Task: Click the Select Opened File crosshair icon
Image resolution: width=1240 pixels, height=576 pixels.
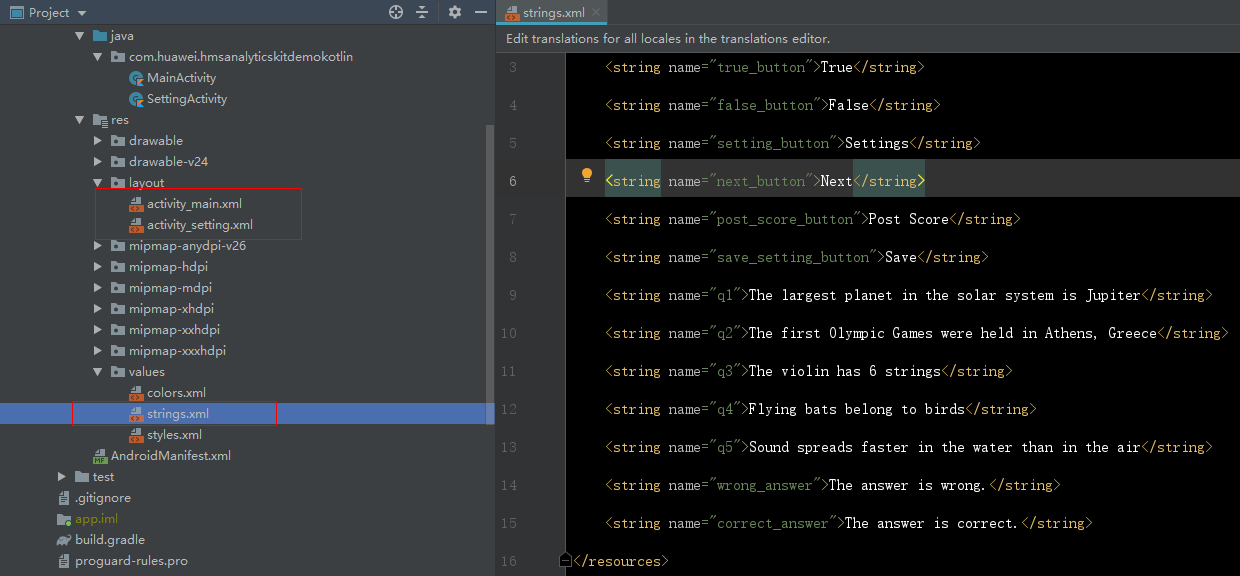Action: [x=395, y=12]
